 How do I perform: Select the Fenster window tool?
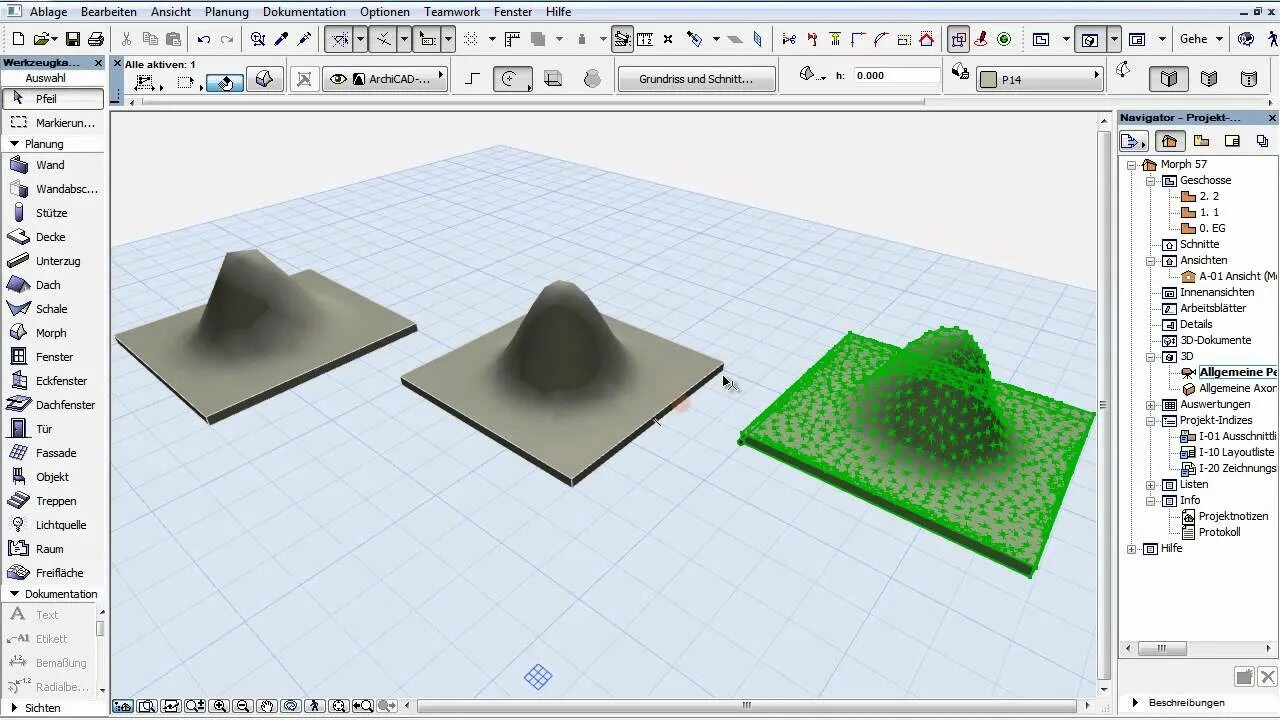52,357
